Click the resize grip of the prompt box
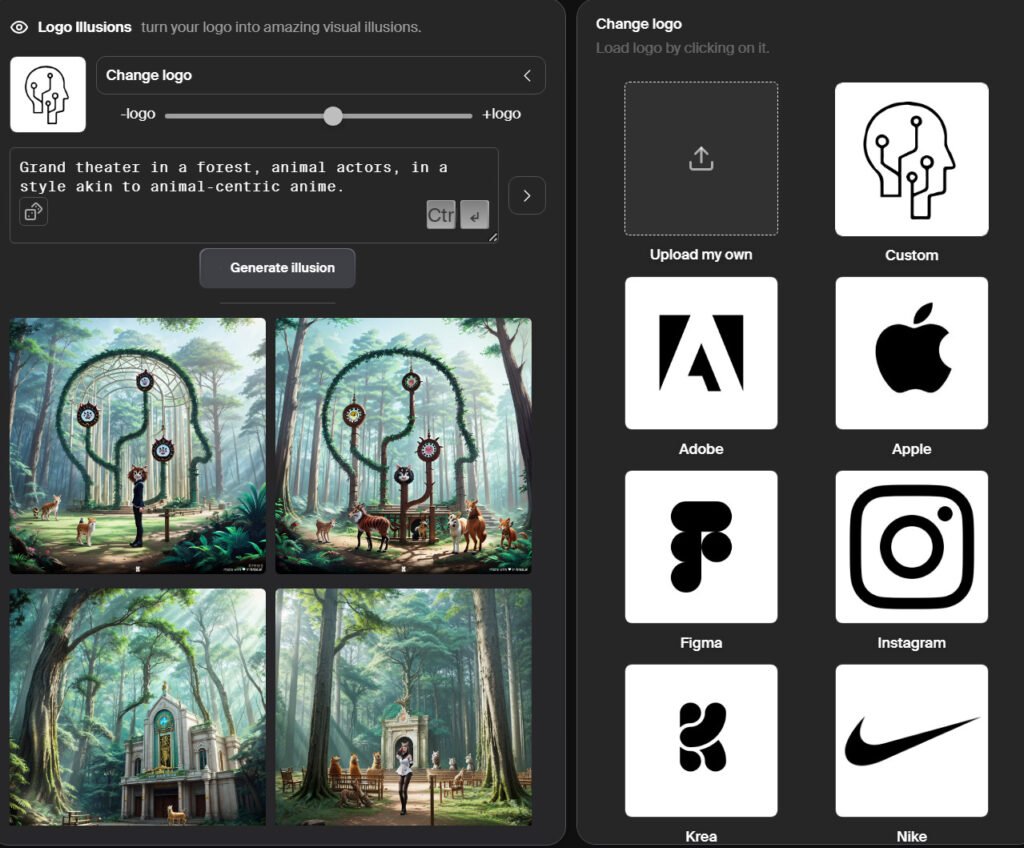This screenshot has width=1024, height=848. (493, 237)
